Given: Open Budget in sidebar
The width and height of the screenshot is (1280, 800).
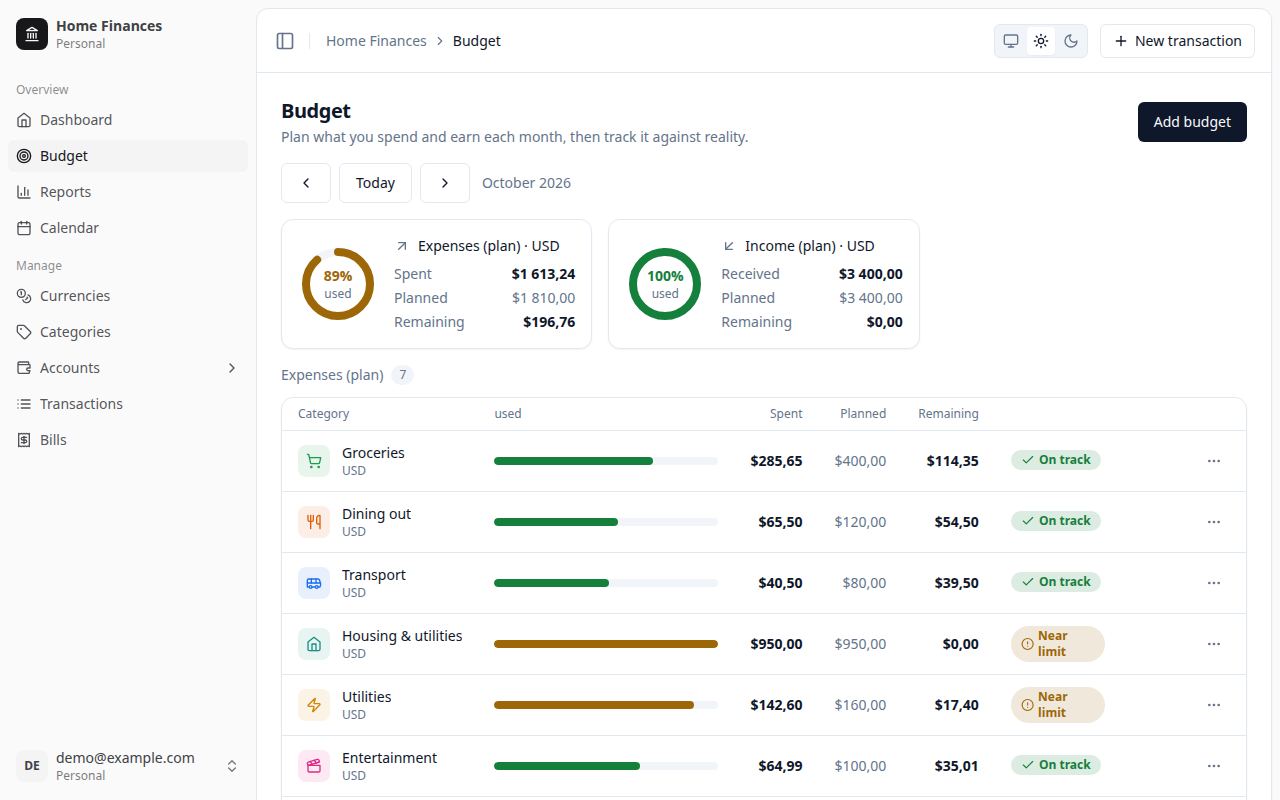Looking at the screenshot, I should pos(128,156).
